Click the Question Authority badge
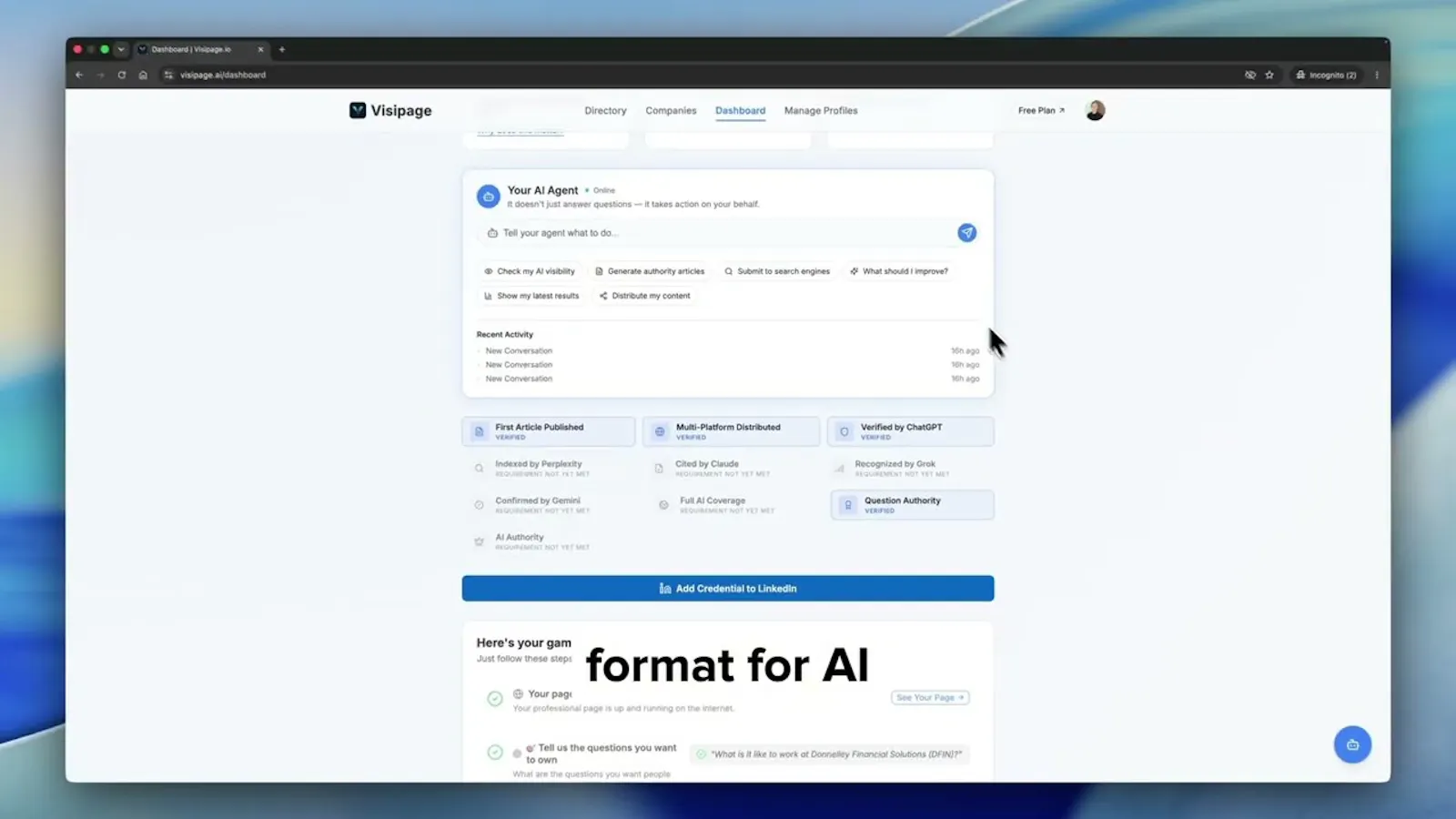The height and width of the screenshot is (819, 1456). [x=913, y=505]
